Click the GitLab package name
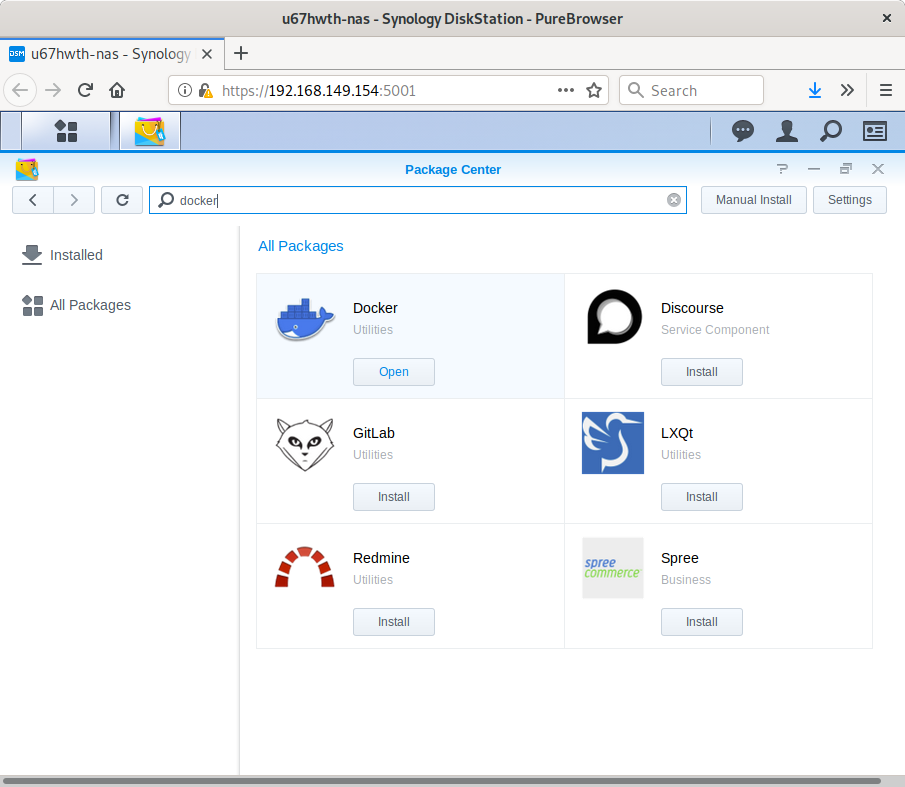Viewport: 905px width, 787px height. tap(373, 433)
